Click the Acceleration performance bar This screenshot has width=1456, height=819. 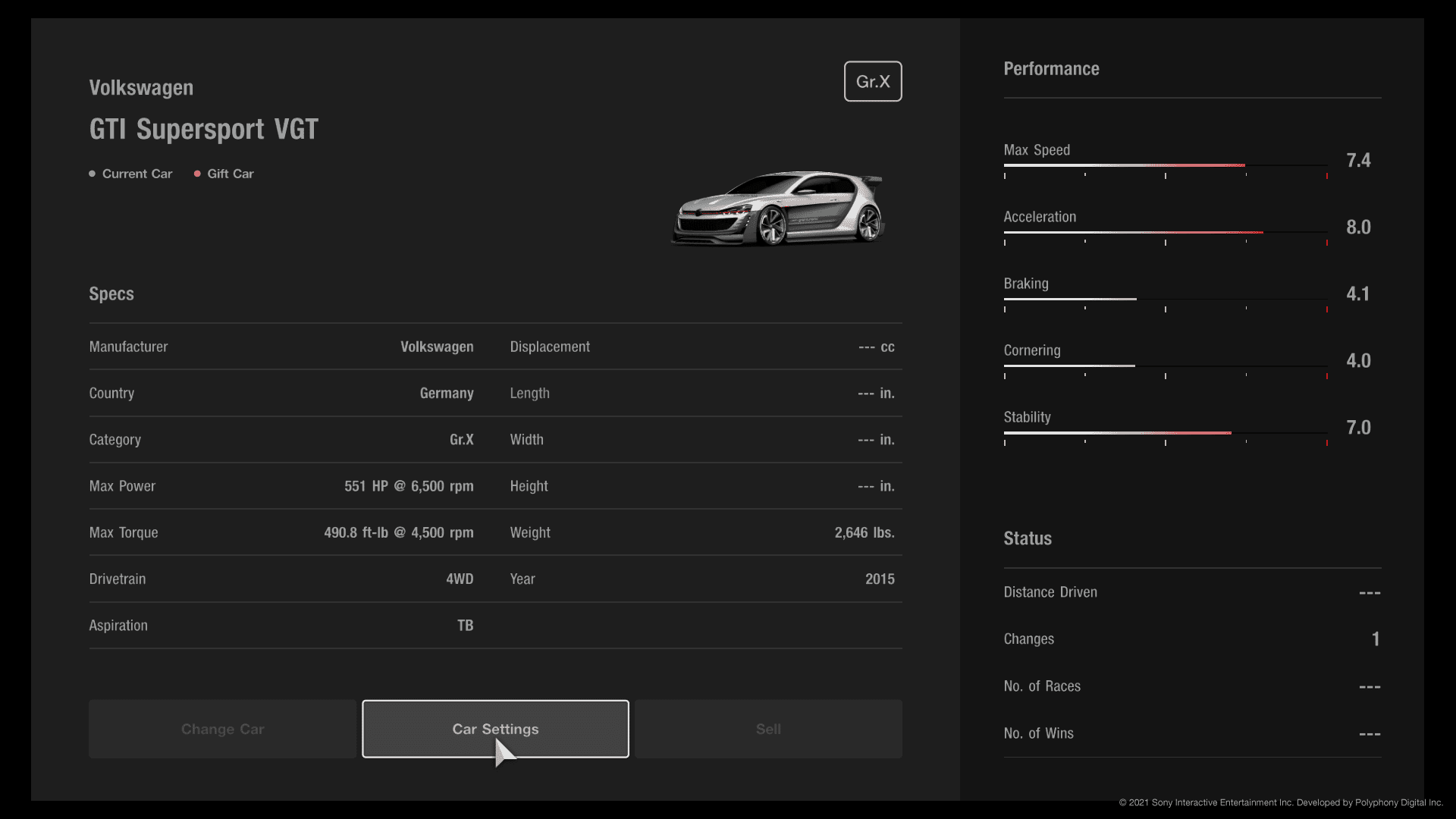click(1166, 232)
